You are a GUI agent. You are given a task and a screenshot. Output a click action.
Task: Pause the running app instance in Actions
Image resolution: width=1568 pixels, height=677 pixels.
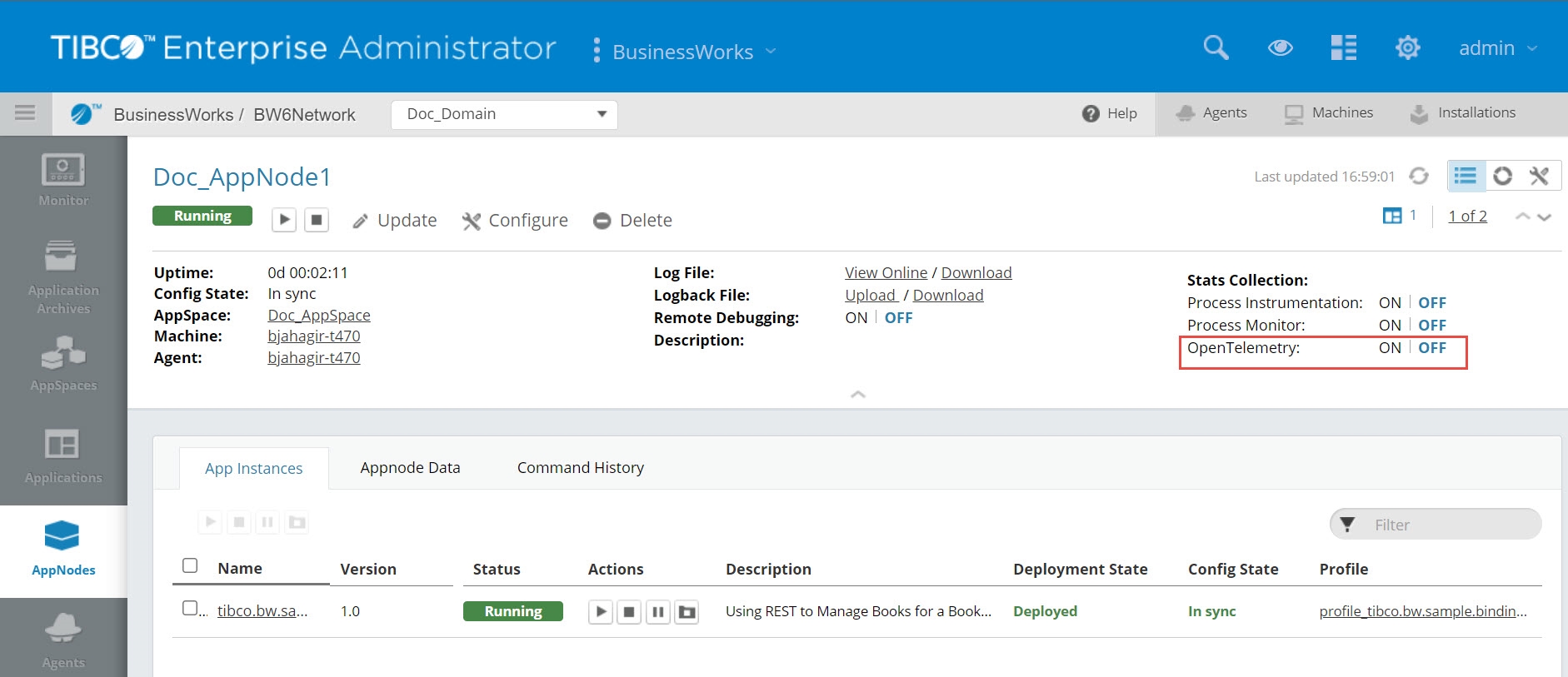pos(658,612)
